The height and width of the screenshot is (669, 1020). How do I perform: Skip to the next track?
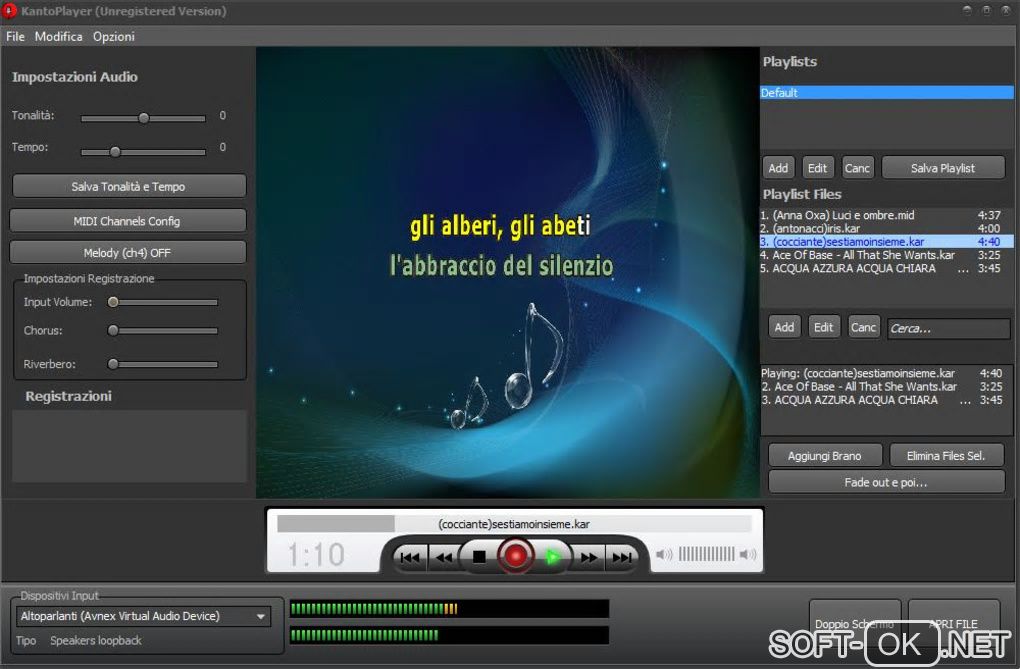tap(622, 557)
